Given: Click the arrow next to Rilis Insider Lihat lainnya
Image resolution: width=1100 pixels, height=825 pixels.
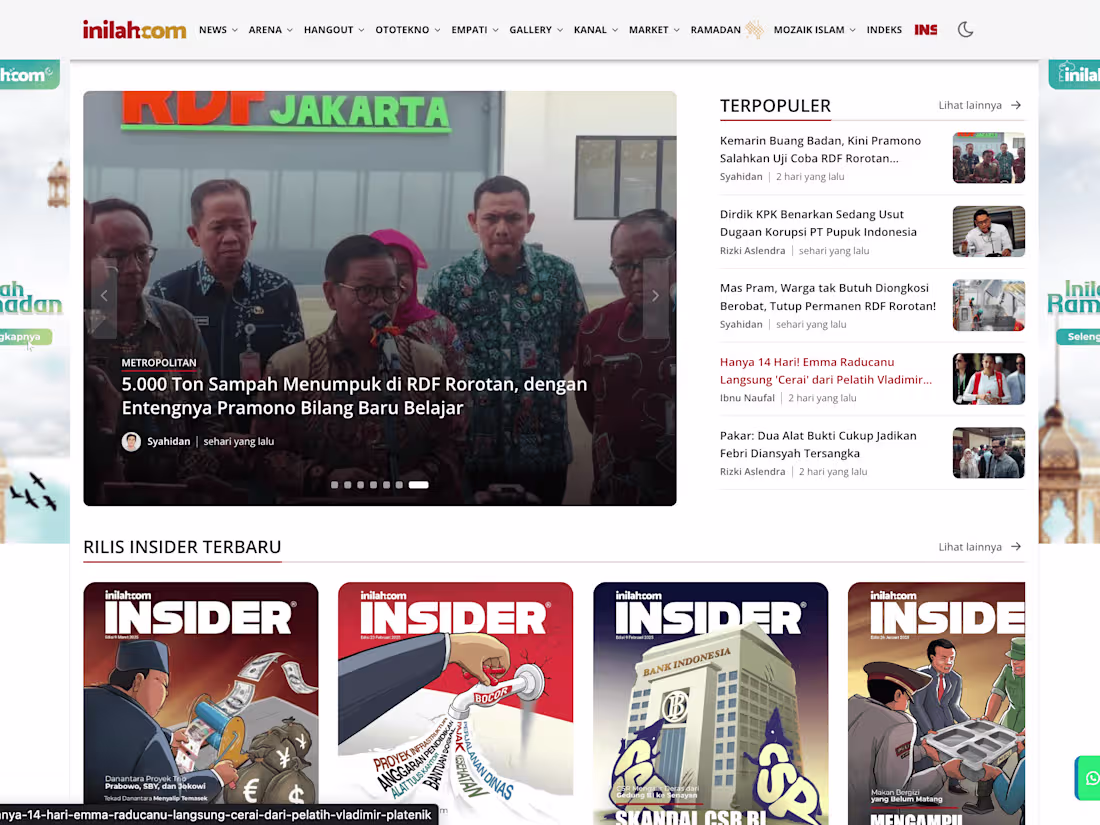Looking at the screenshot, I should point(1015,546).
